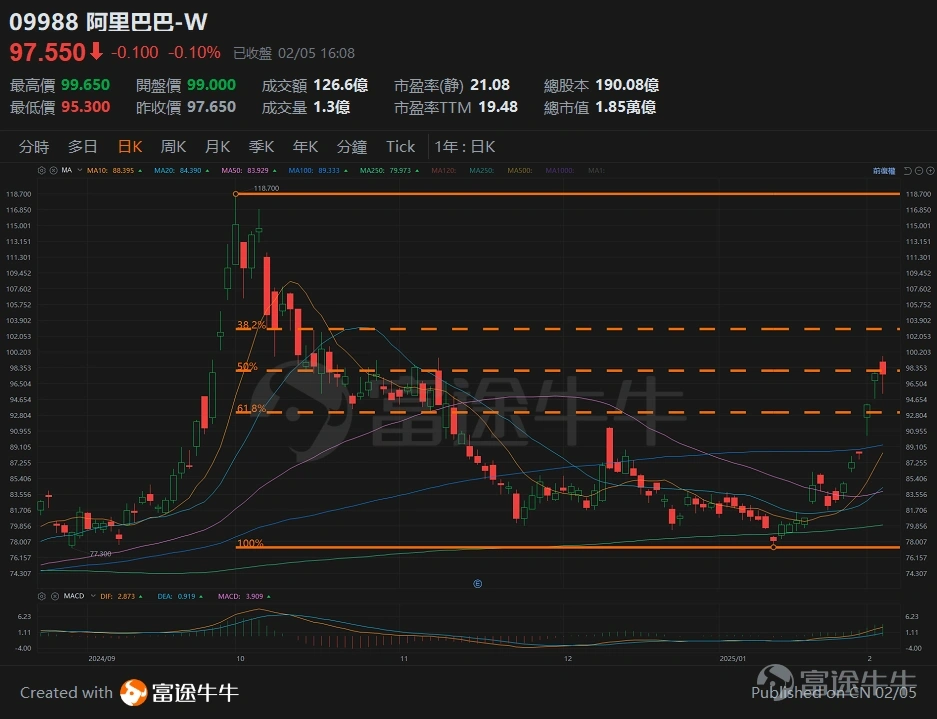Select the 38.2% Fibonacci retracement label

[x=251, y=325]
